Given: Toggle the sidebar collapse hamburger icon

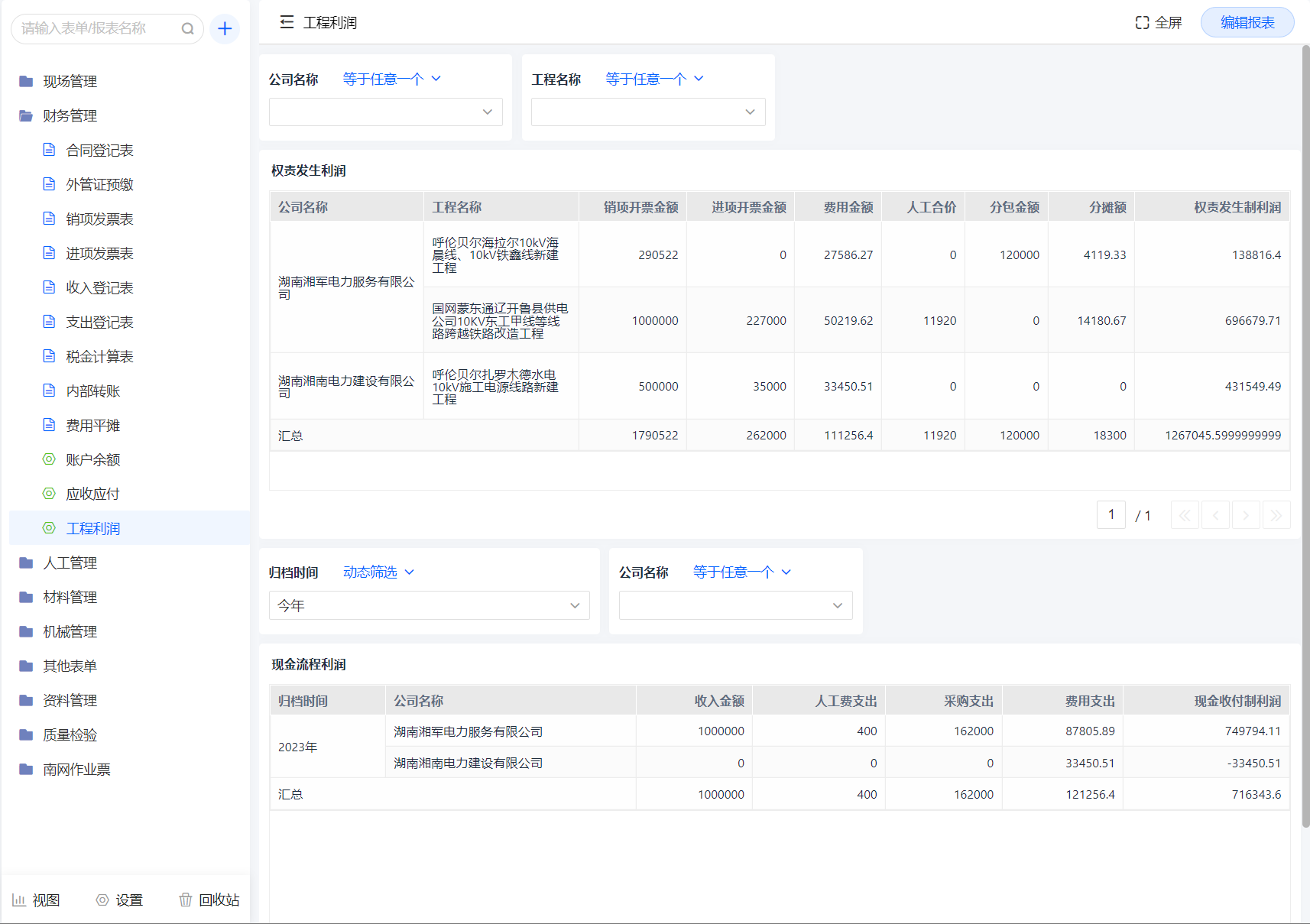Looking at the screenshot, I should click(287, 22).
